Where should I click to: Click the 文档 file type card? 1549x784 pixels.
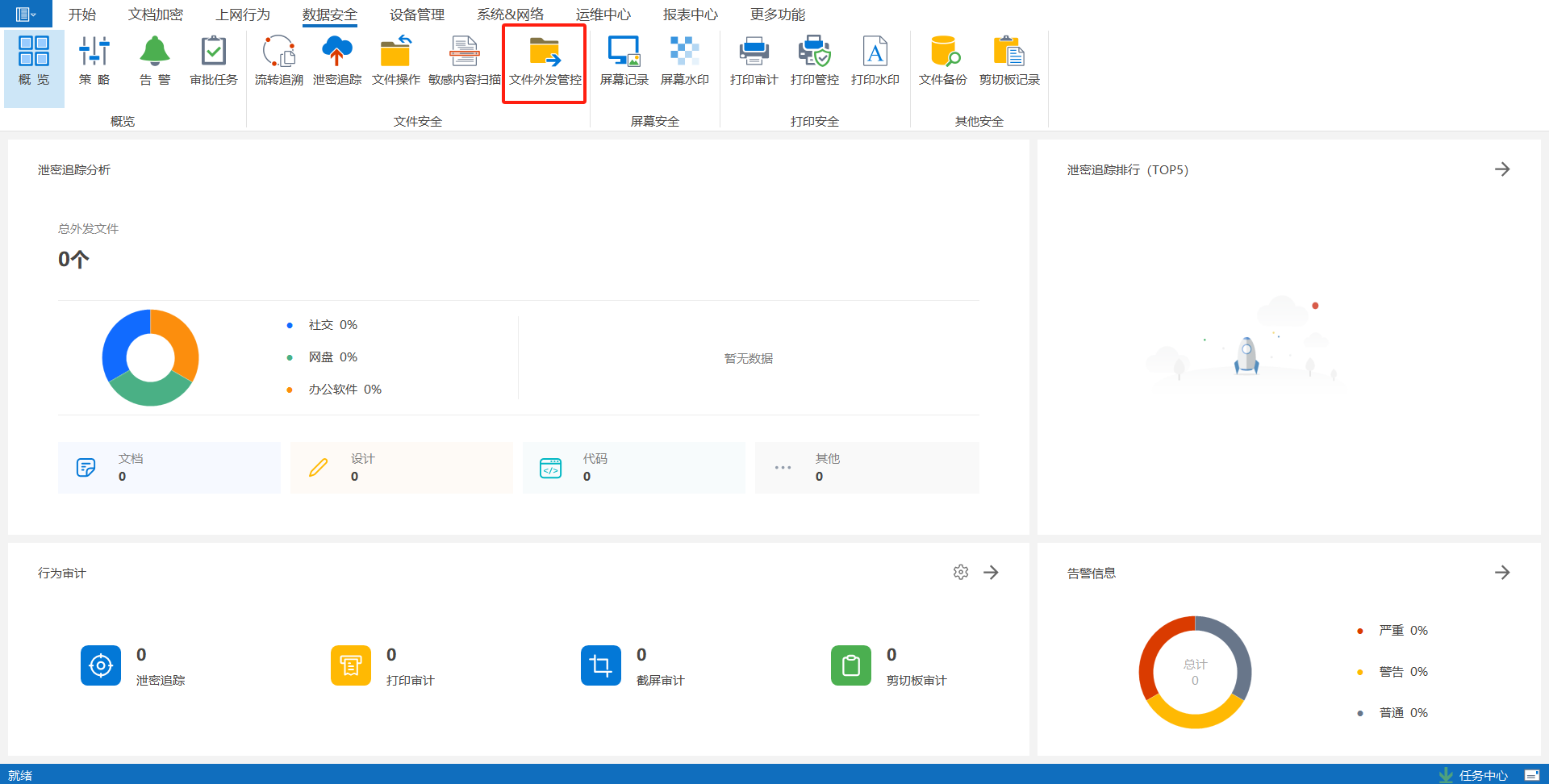pos(169,468)
